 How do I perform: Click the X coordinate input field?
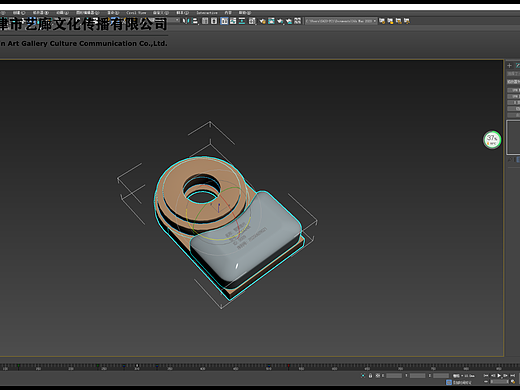point(394,376)
